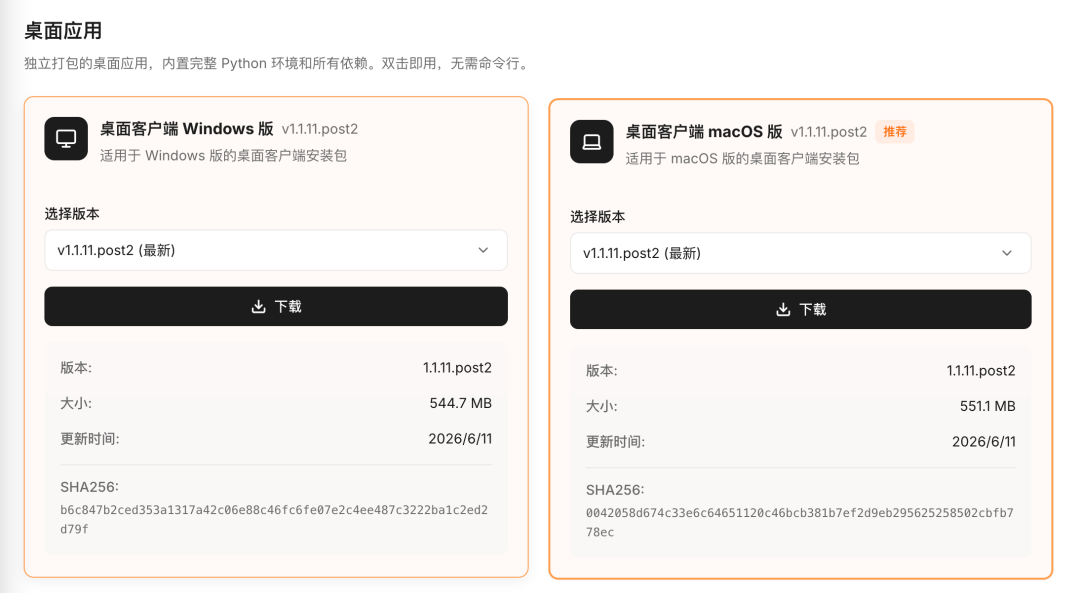1080x593 pixels.
Task: Download the Windows desktop client
Action: pos(276,306)
